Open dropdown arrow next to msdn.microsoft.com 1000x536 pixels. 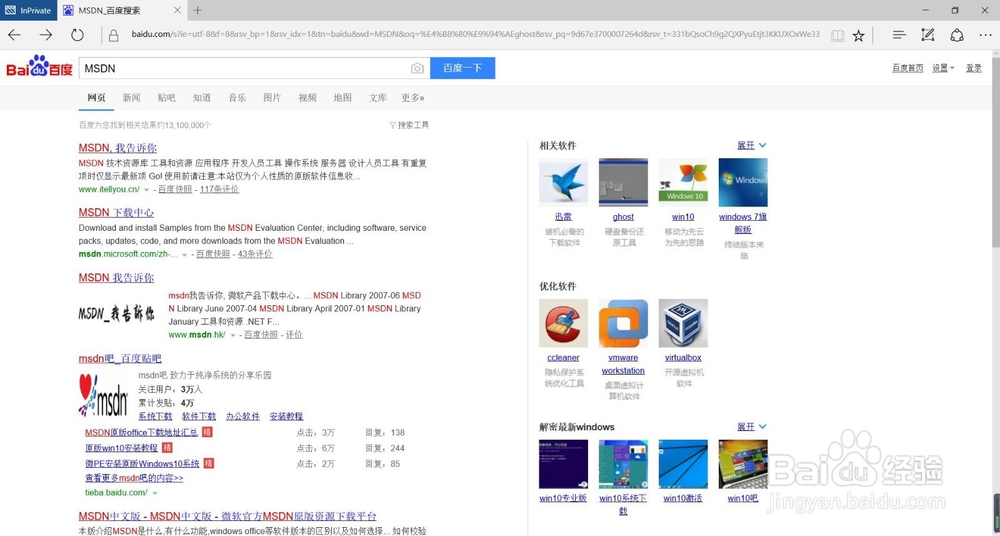pyautogui.click(x=185, y=255)
